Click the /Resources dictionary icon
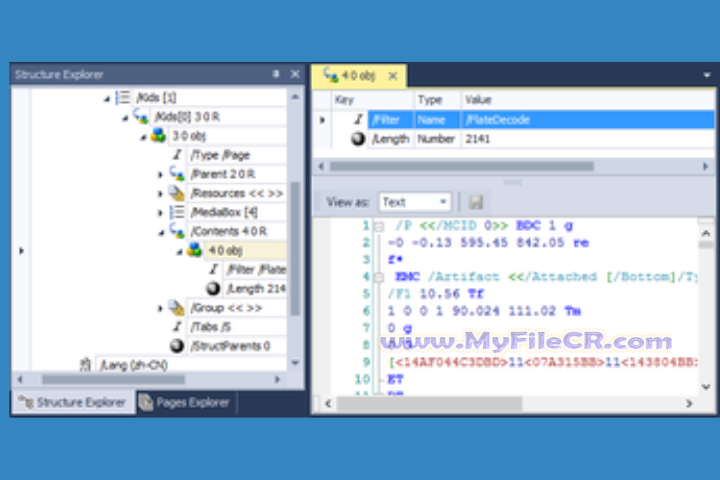 click(x=177, y=193)
